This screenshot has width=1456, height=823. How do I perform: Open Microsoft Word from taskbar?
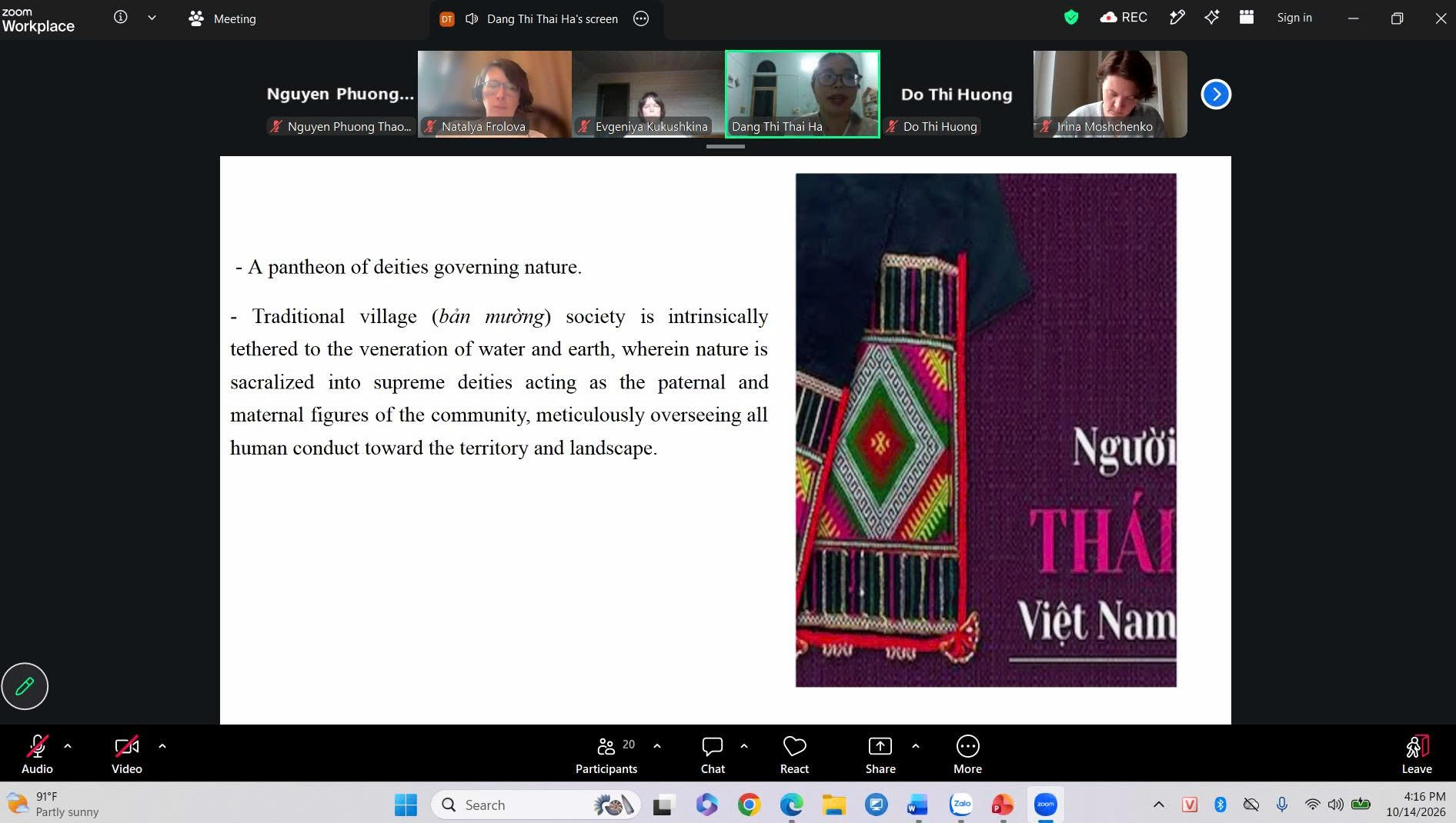tap(918, 805)
